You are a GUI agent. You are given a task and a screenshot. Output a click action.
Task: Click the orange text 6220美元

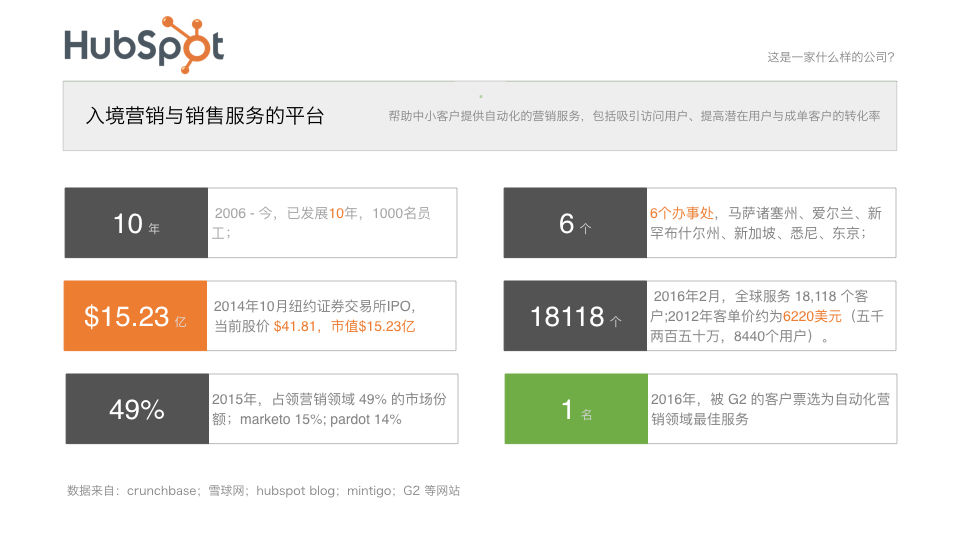coord(812,317)
